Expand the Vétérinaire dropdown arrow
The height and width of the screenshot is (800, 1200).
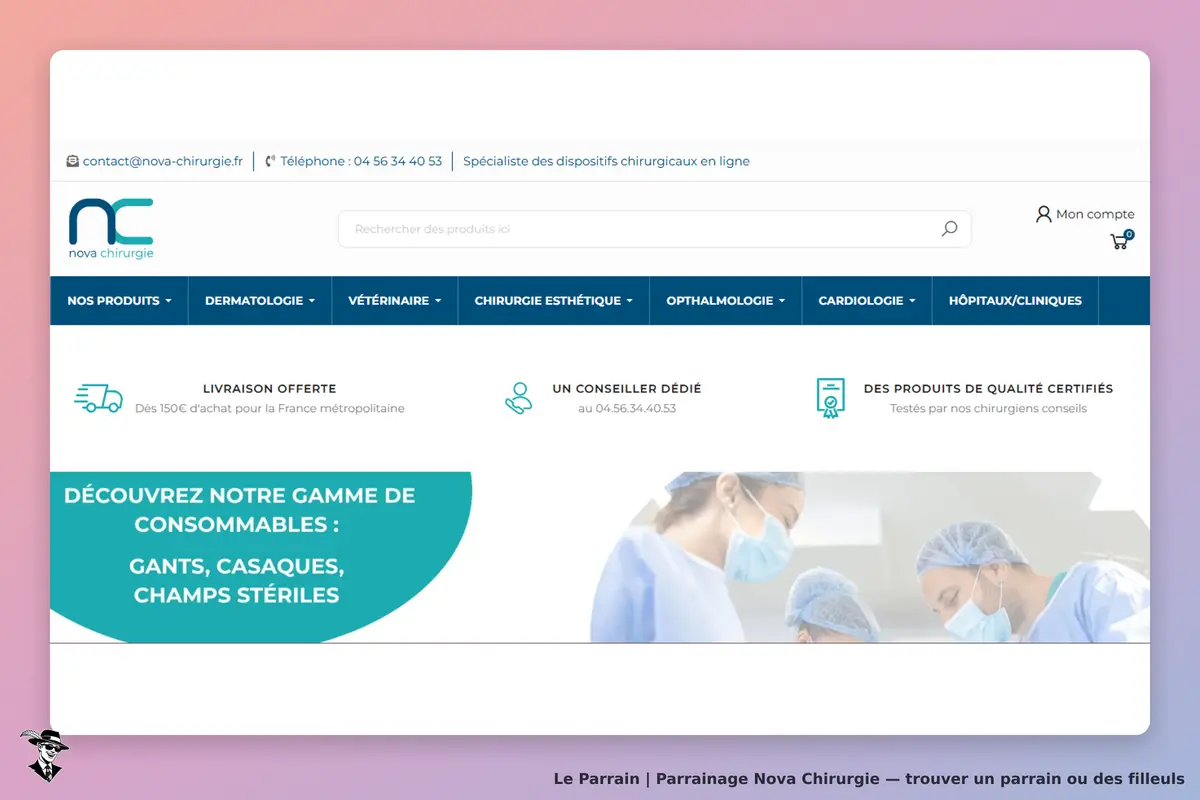pyautogui.click(x=438, y=301)
